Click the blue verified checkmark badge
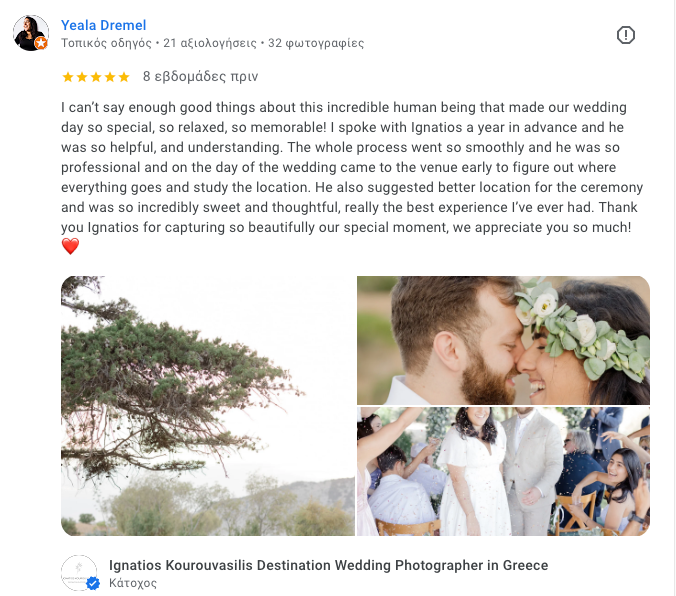 tap(93, 584)
